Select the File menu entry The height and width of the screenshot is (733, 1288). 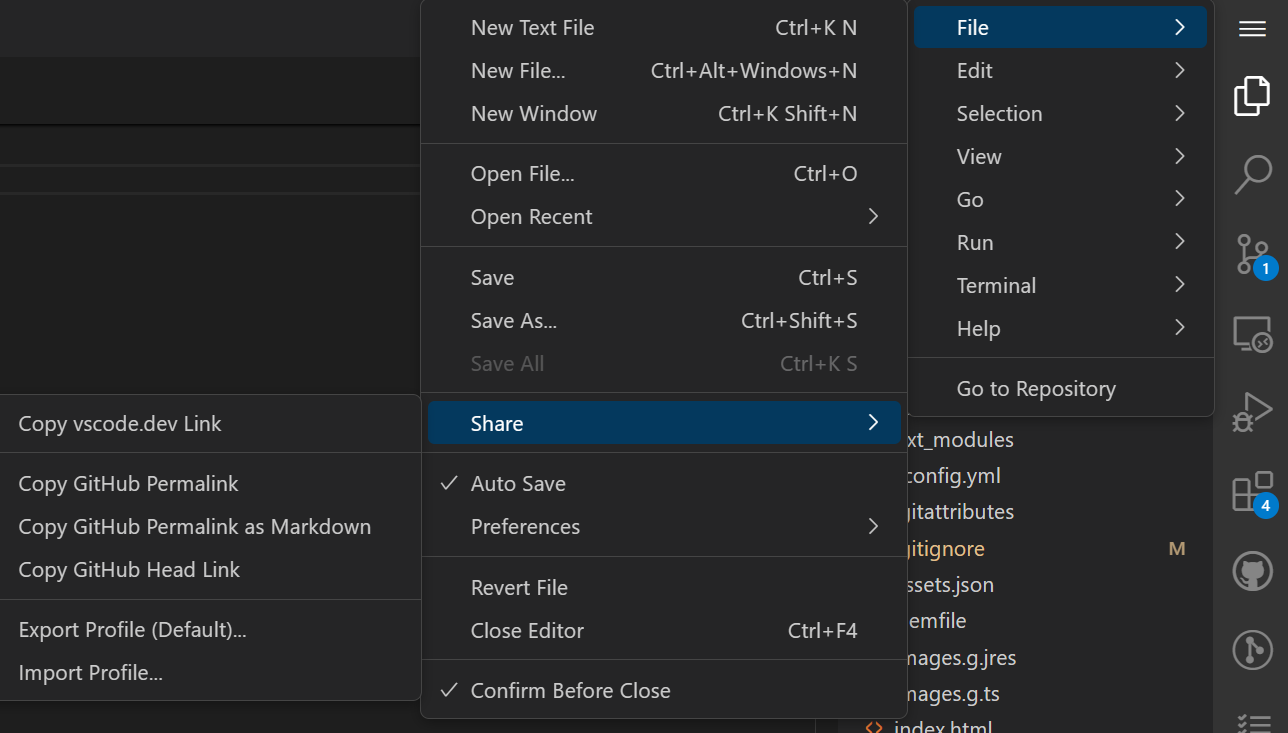pos(1060,28)
